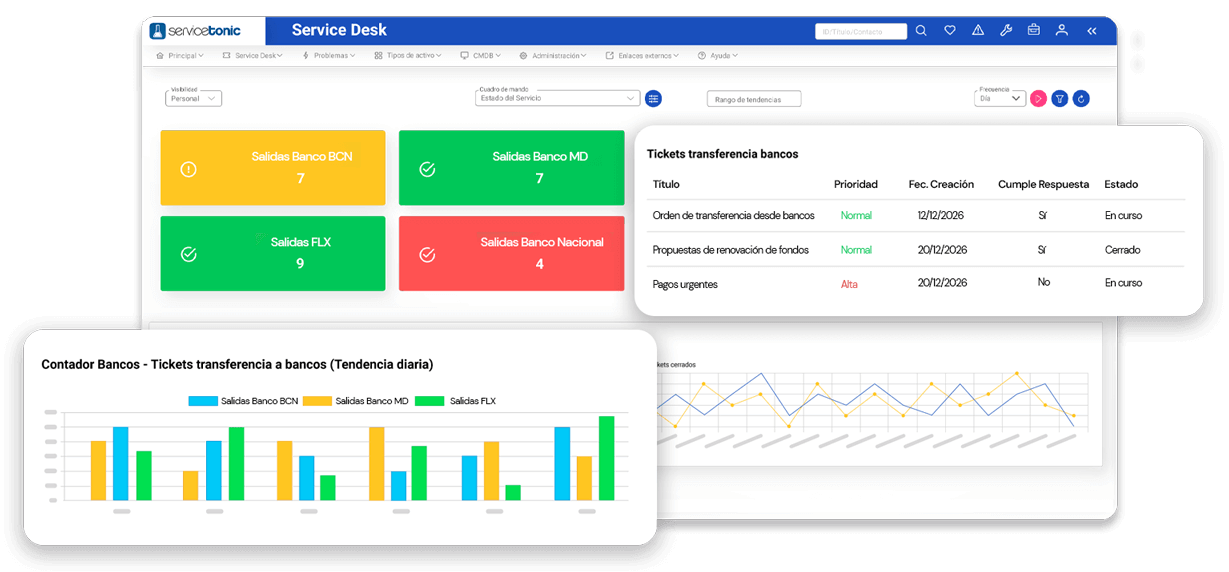Open the Enlaces externos menu
The height and width of the screenshot is (572, 1229).
642,56
